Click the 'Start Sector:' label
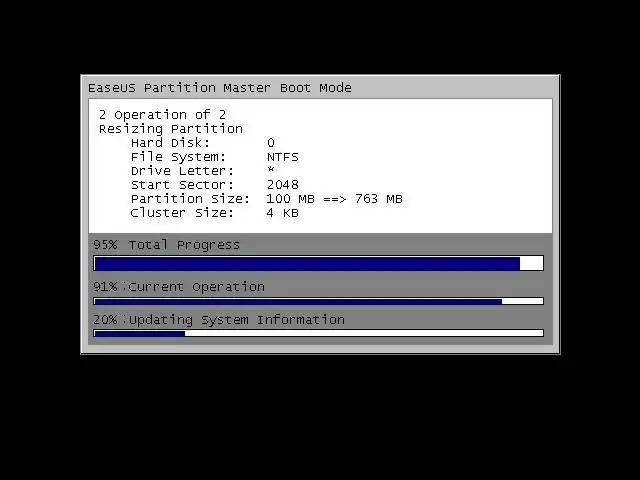Image resolution: width=640 pixels, height=480 pixels. (x=182, y=185)
